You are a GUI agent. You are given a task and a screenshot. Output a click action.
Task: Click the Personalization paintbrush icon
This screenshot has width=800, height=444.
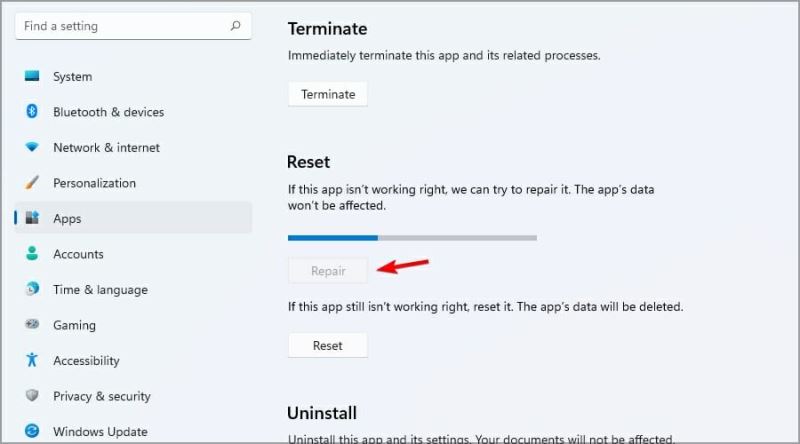click(x=32, y=183)
